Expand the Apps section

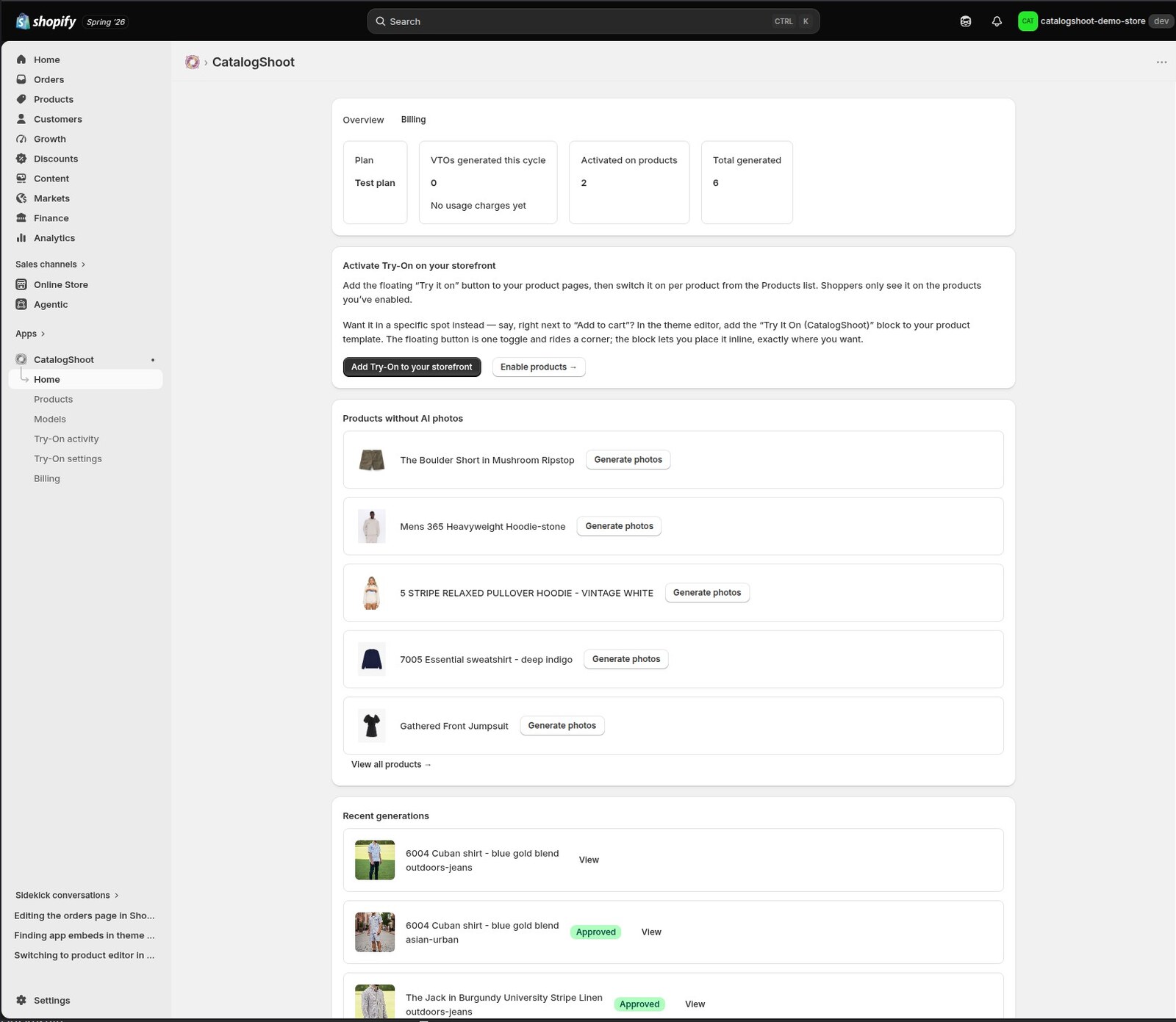[30, 334]
